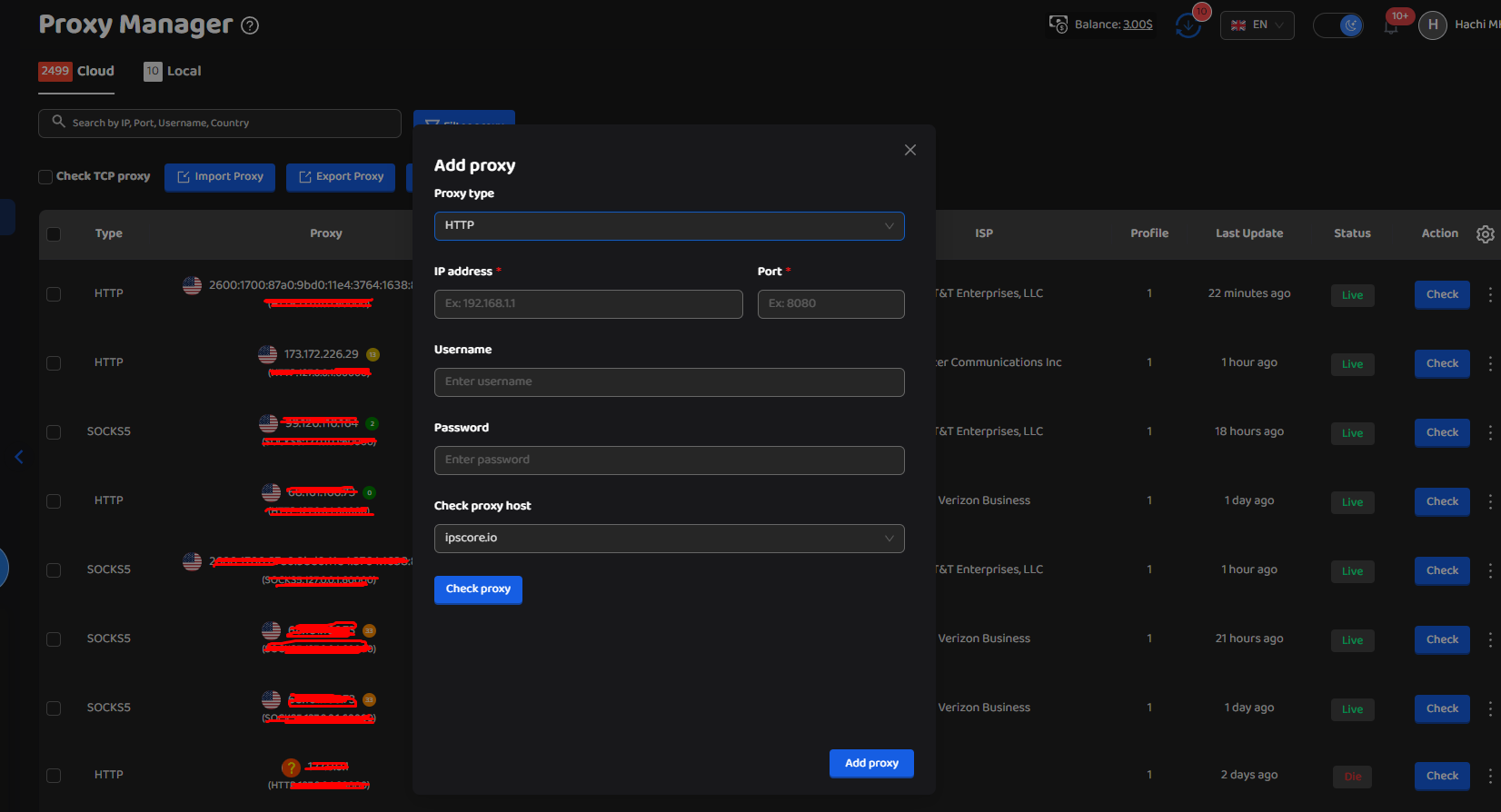
Task: Select the Cloud tab
Action: click(76, 71)
